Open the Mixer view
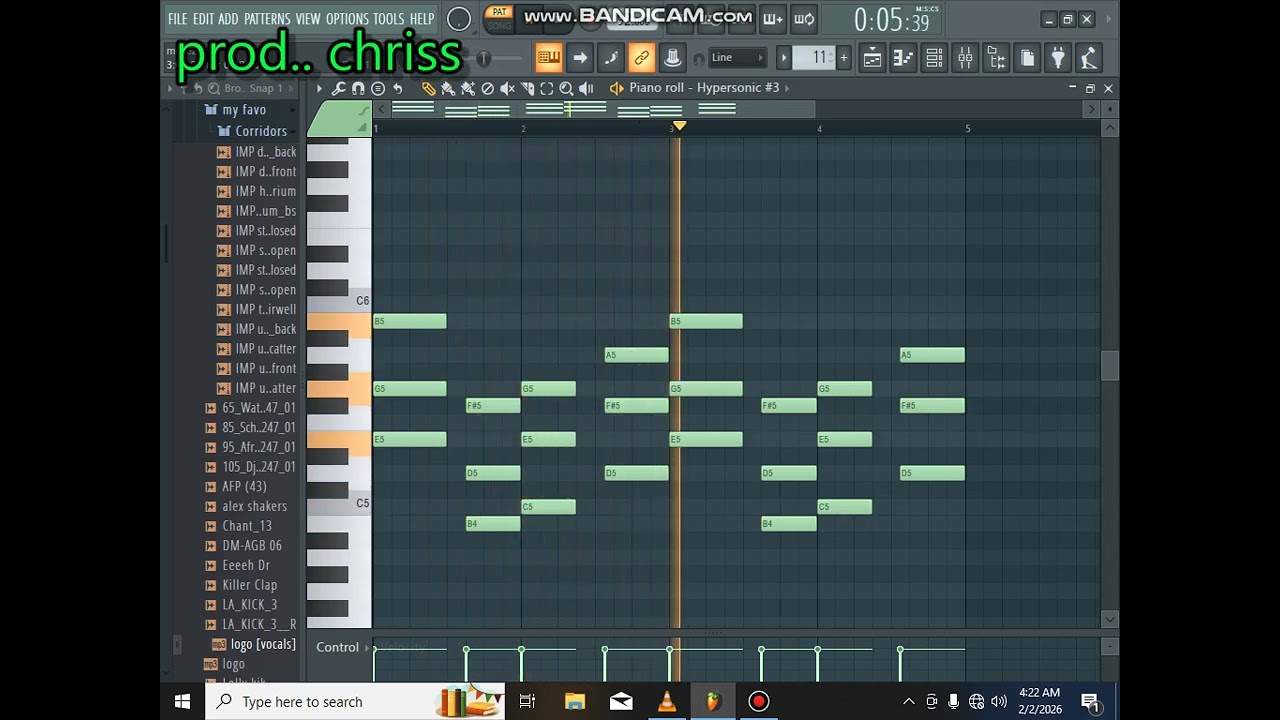 point(965,58)
